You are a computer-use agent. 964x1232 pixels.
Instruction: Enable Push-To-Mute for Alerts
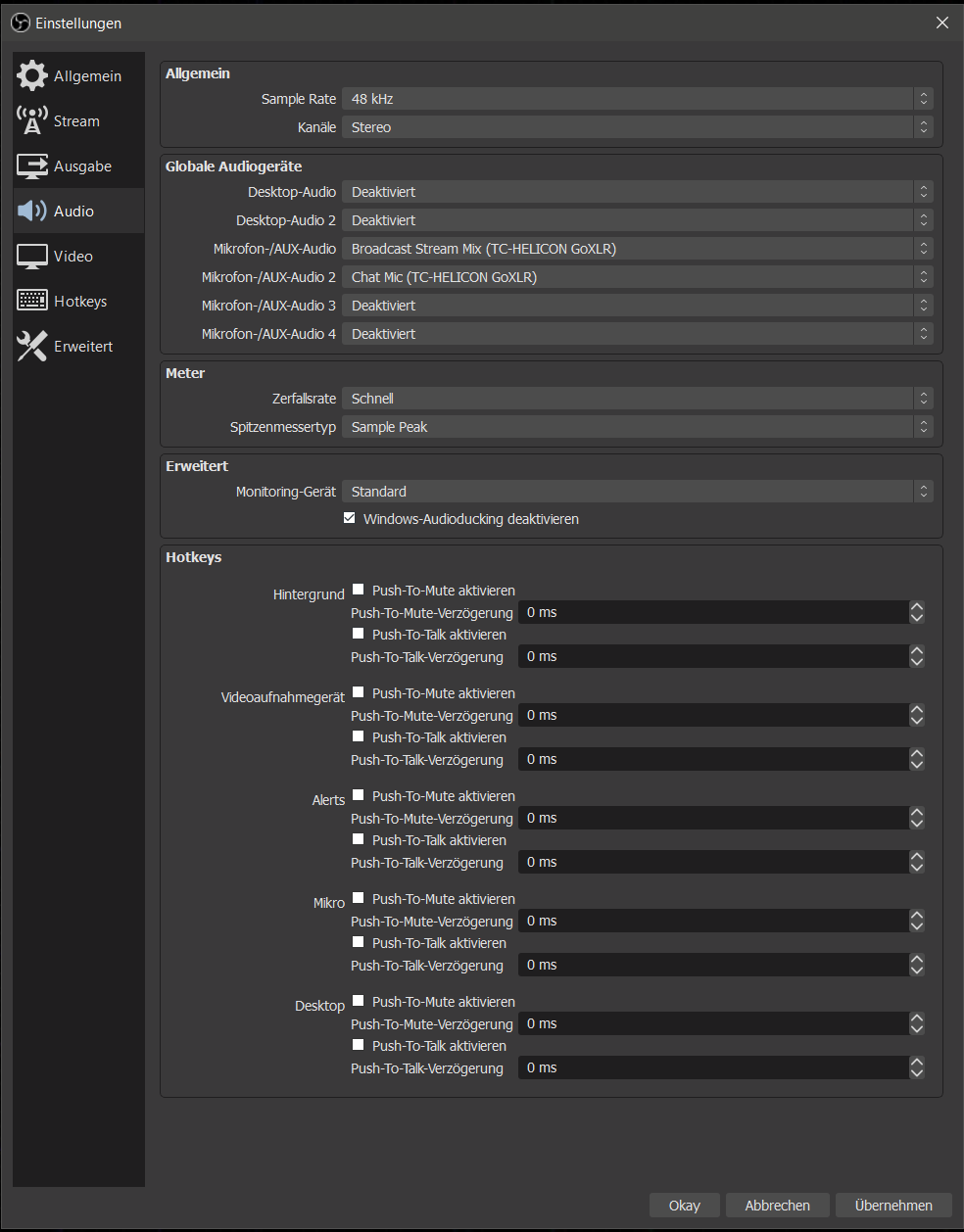[x=359, y=795]
